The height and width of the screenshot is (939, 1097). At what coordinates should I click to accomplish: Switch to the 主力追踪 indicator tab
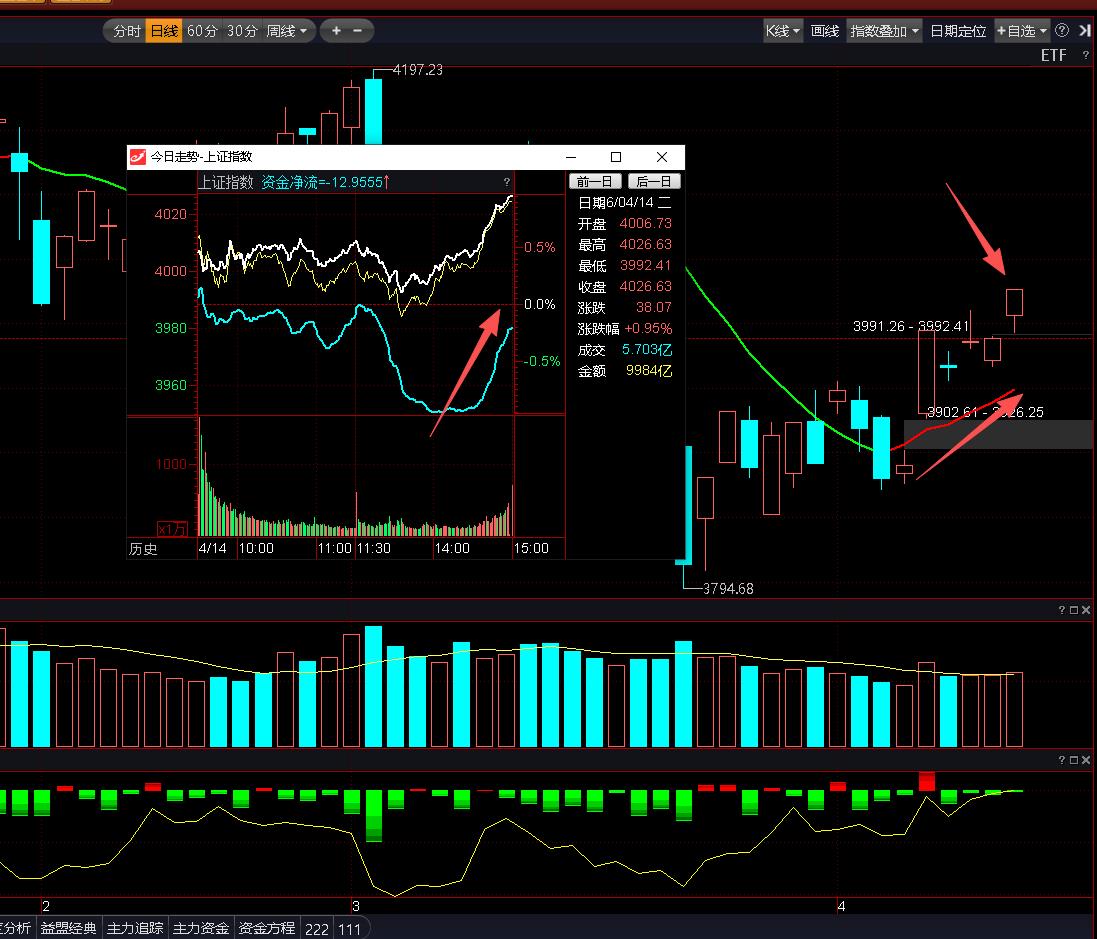(135, 928)
